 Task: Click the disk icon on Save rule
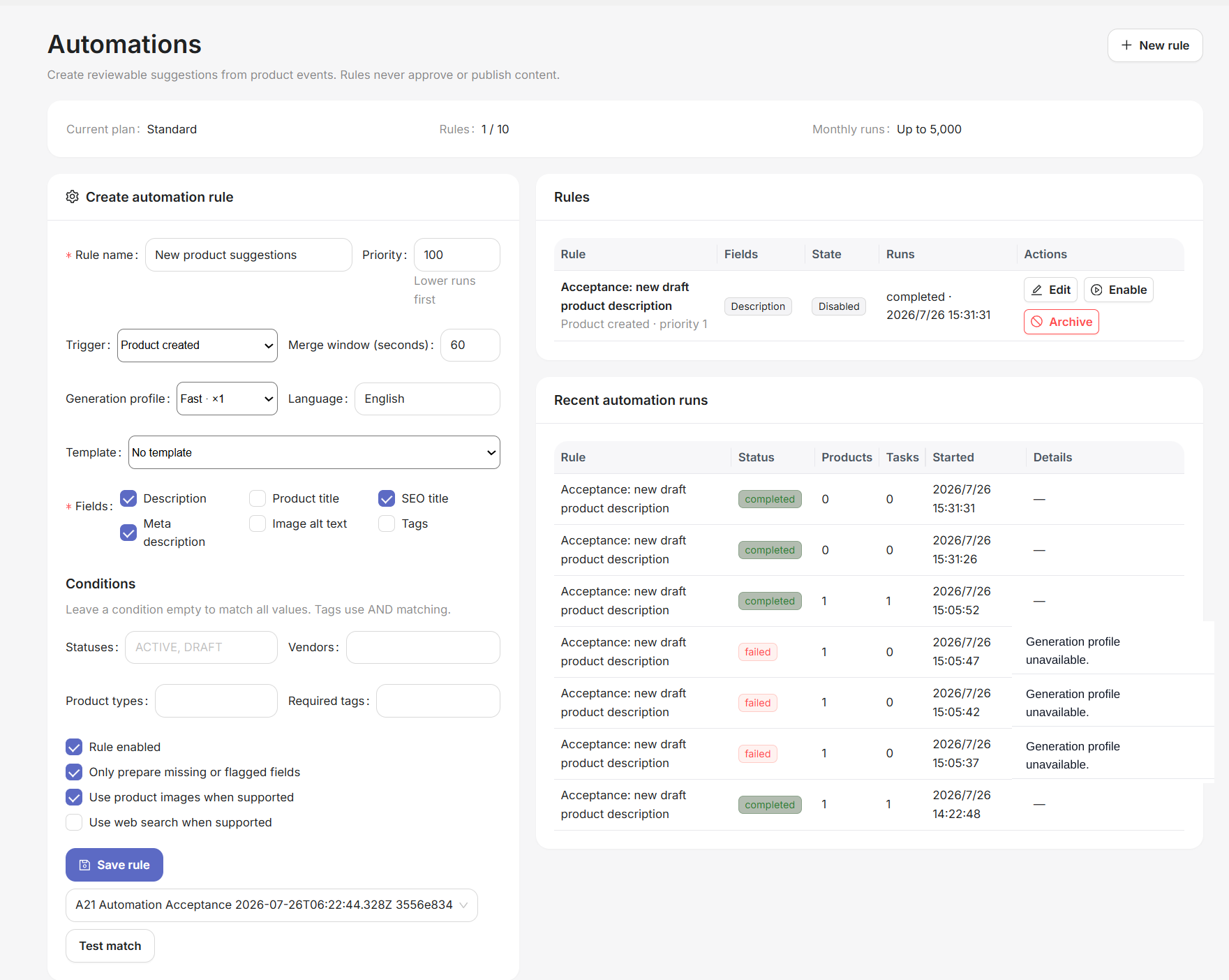(84, 865)
